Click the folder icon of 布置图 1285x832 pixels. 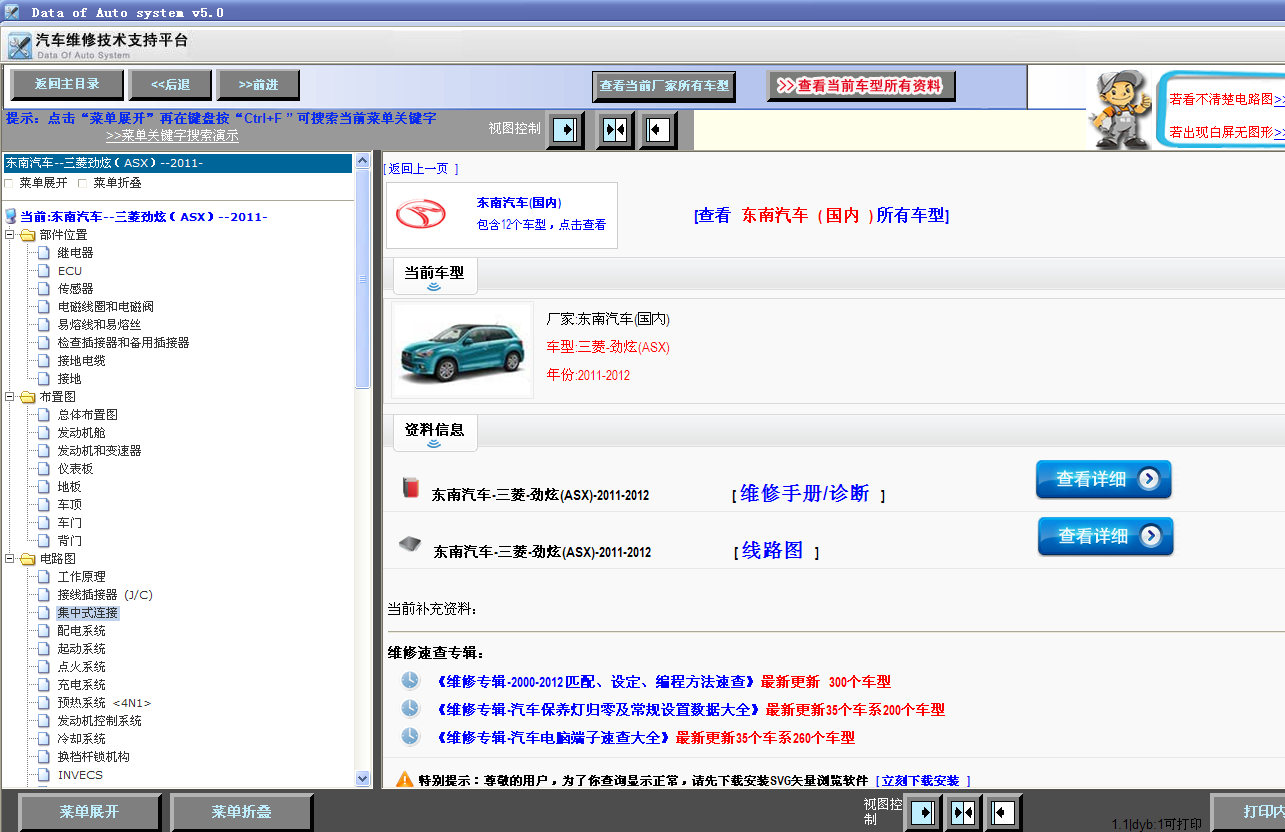(27, 397)
